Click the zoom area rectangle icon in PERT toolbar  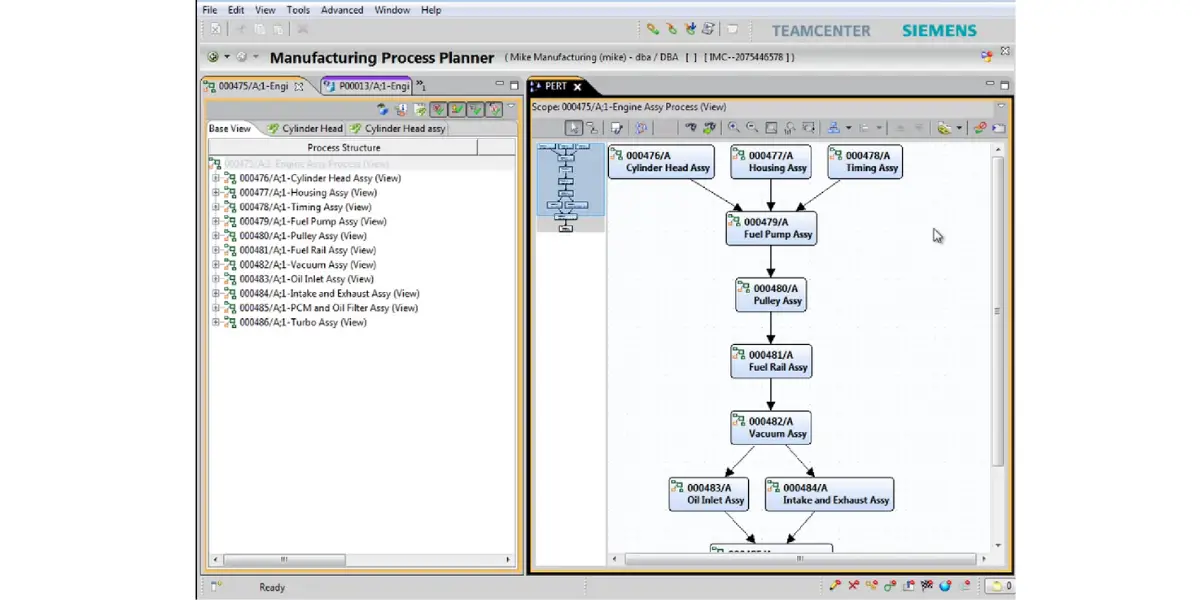tap(808, 128)
